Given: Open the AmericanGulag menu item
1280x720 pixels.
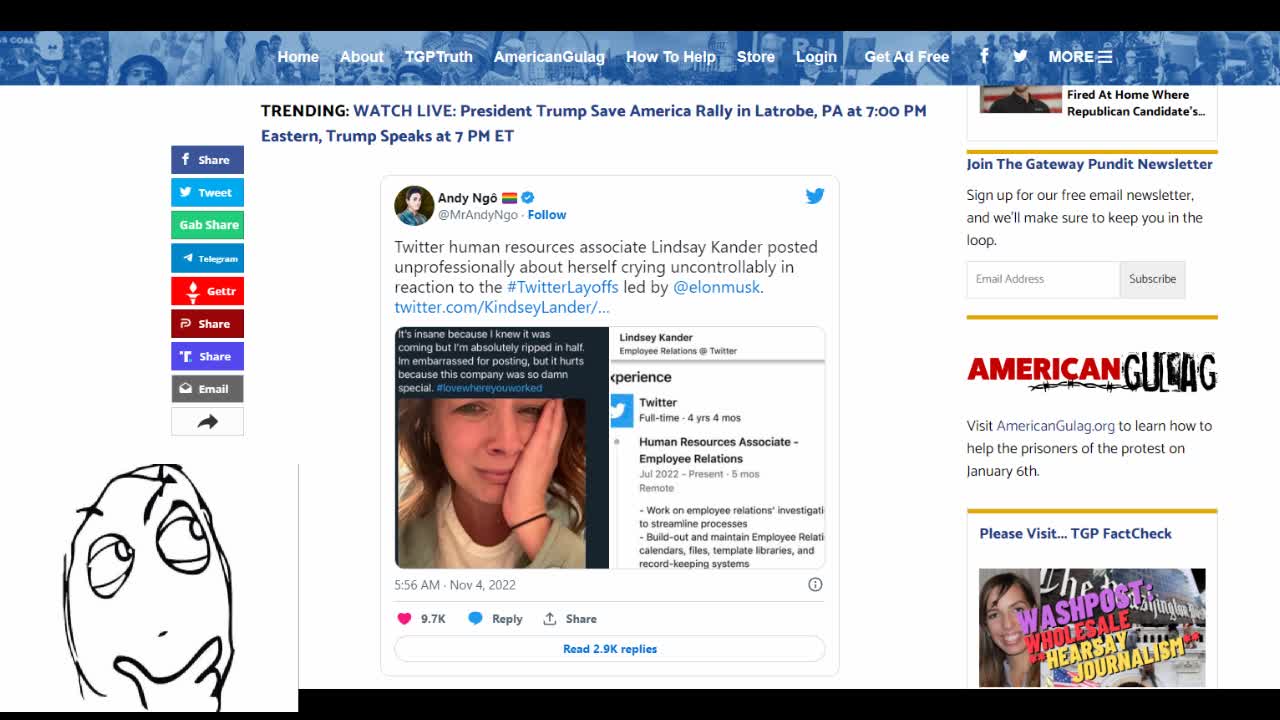Looking at the screenshot, I should 549,57.
